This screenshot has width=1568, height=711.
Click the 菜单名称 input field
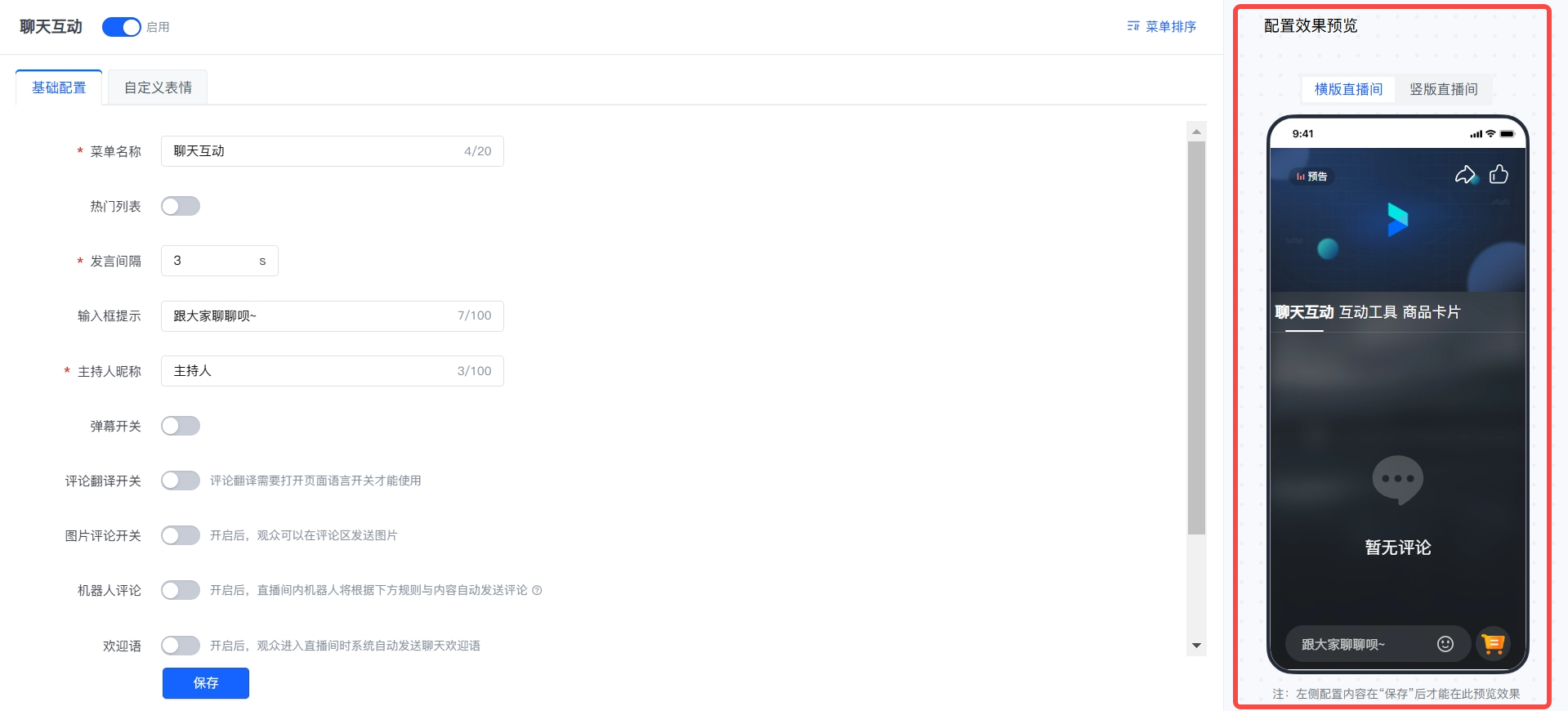tap(333, 151)
